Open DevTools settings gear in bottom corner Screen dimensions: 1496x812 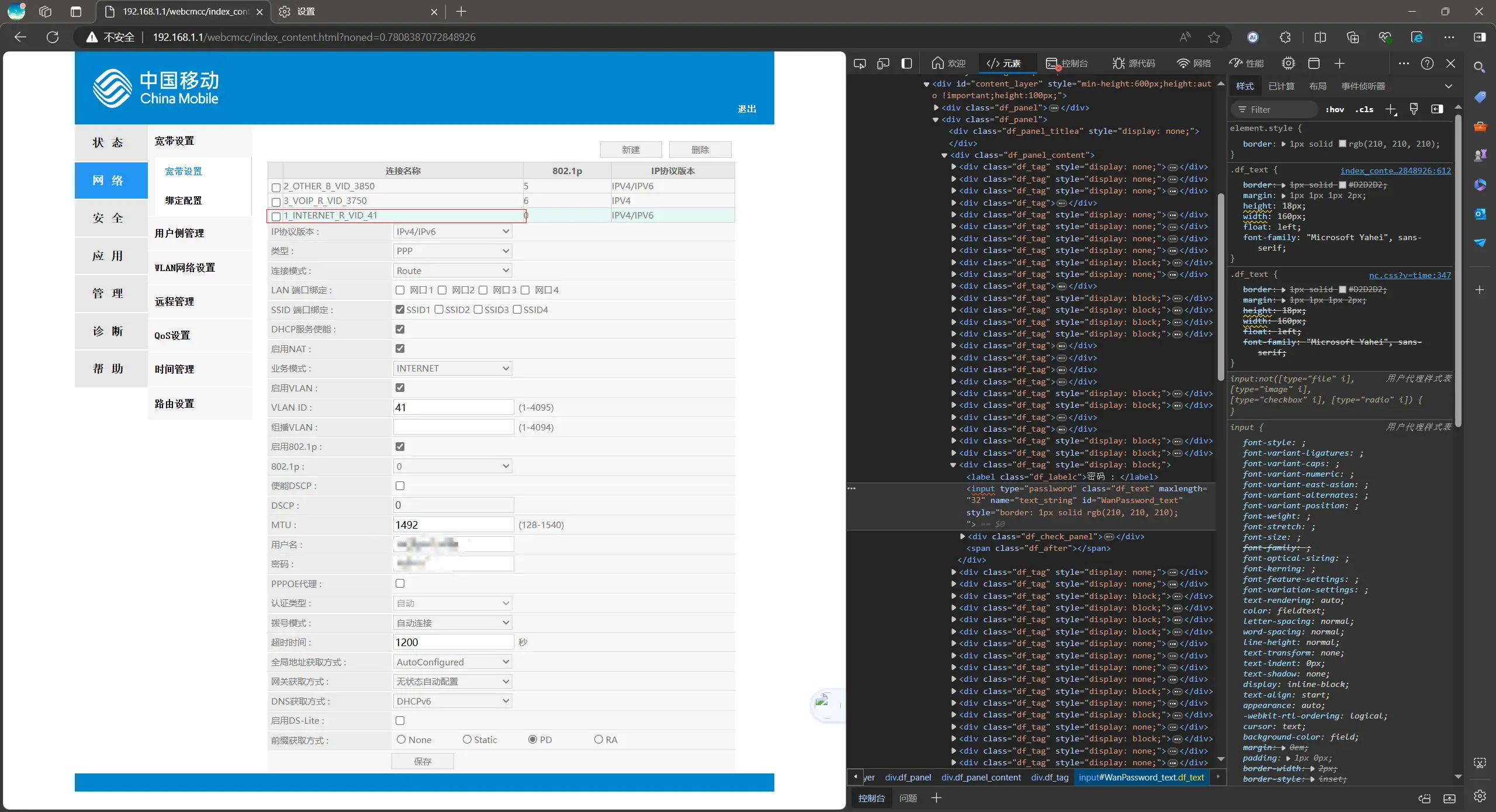pyautogui.click(x=1480, y=797)
